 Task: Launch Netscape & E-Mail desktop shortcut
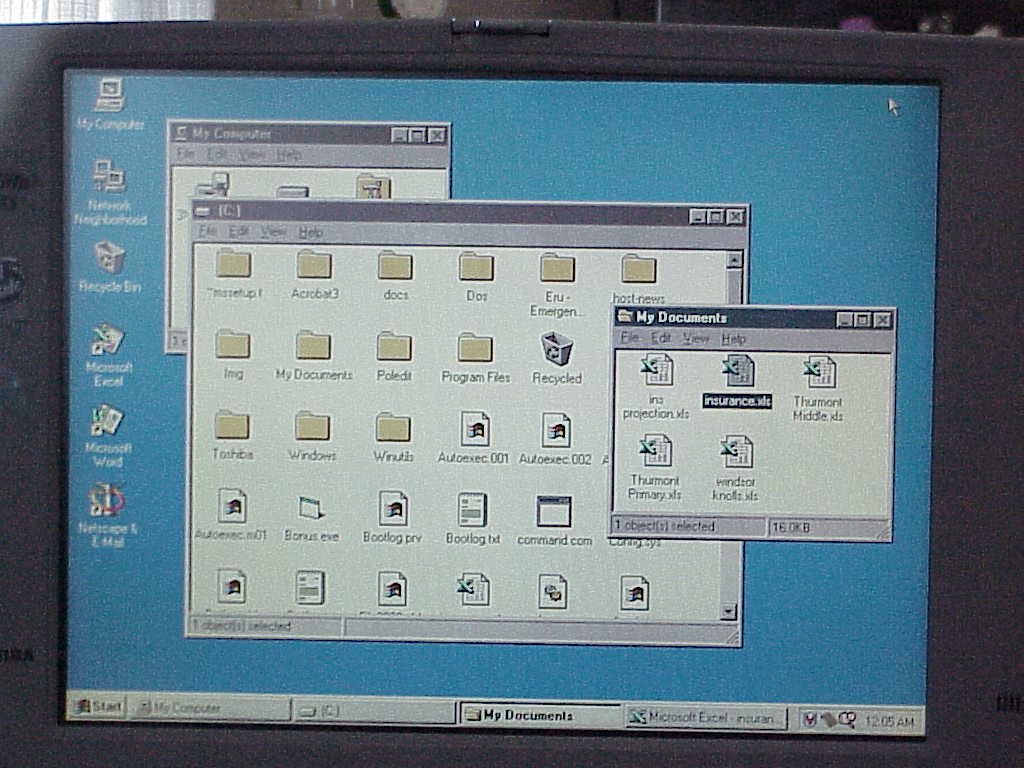tap(108, 515)
